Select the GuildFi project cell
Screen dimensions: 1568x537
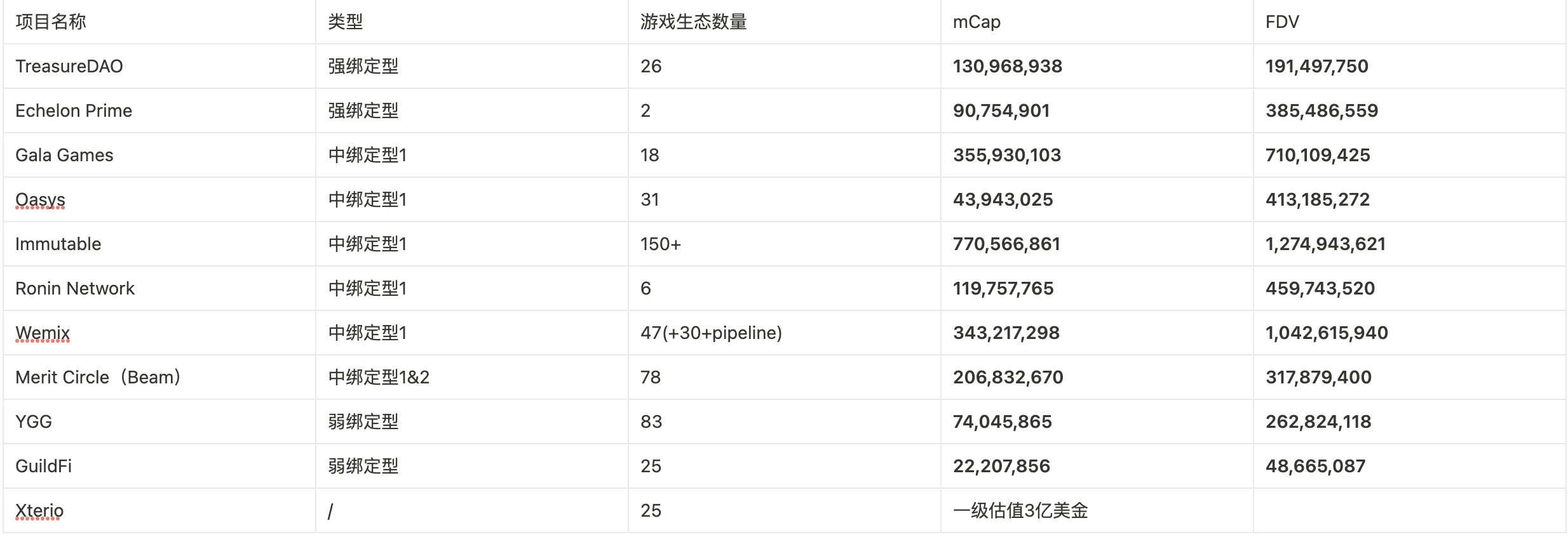[43, 467]
